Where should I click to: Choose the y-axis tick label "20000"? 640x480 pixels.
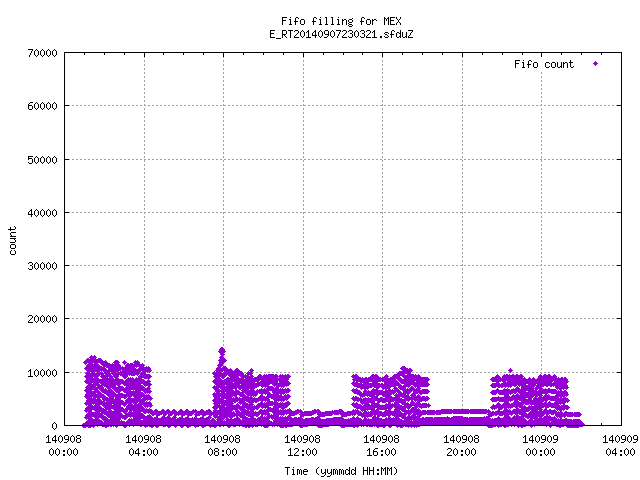coord(42,319)
